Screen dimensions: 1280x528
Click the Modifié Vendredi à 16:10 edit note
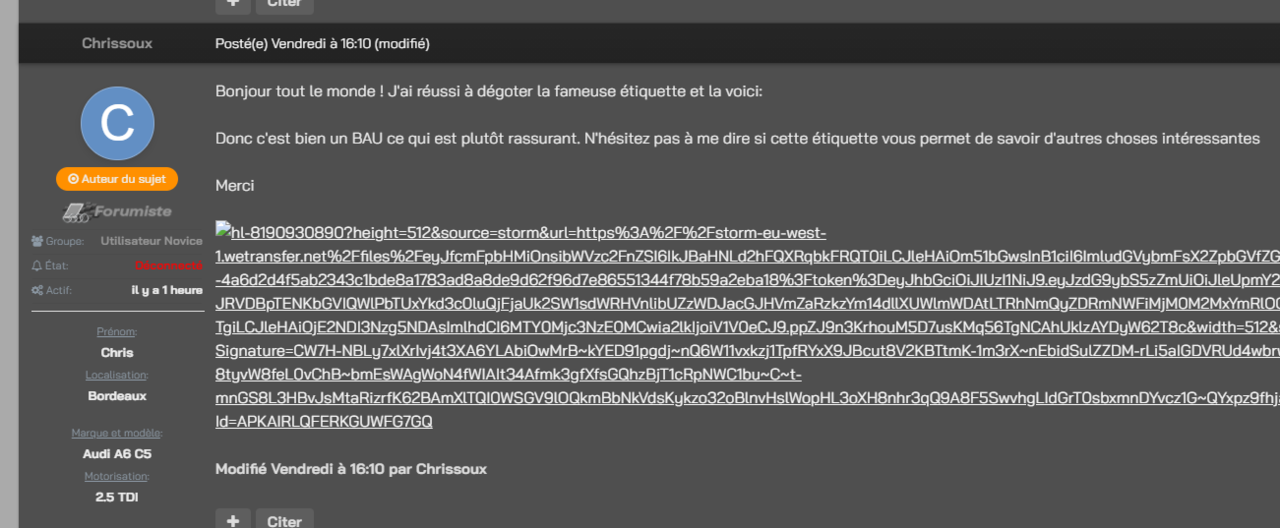351,469
